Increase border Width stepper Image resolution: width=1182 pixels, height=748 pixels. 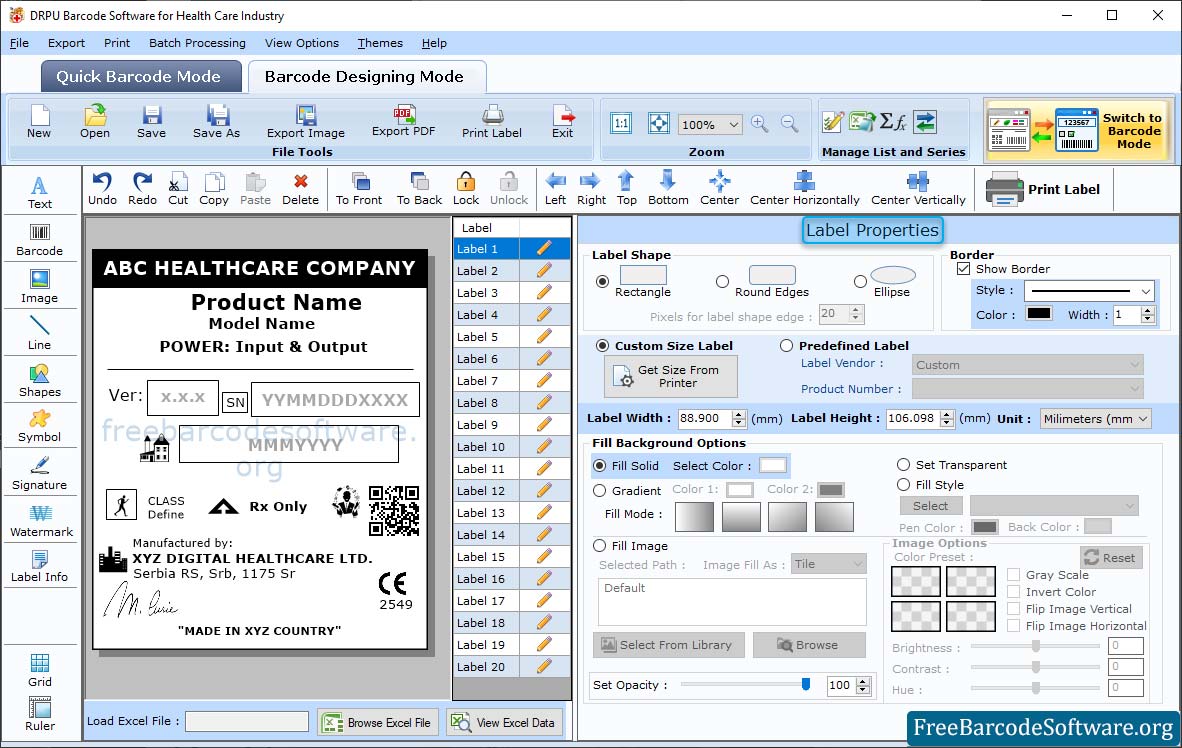(1147, 310)
